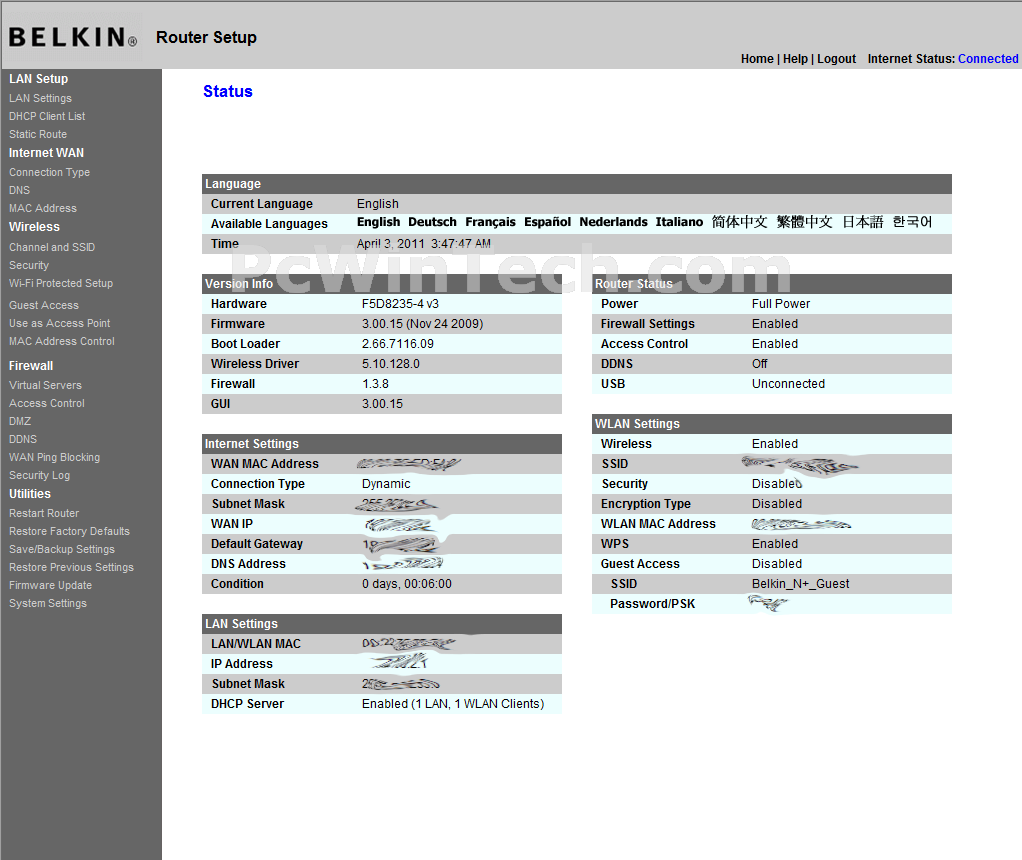Open Virtual Servers page

pyautogui.click(x=46, y=385)
